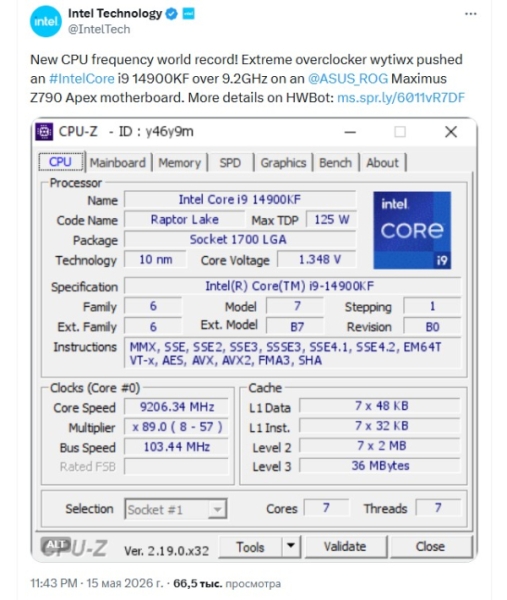Screen dimensions: 507x600
Task: Click the Intel Core i9 logo badge
Action: (x=412, y=230)
